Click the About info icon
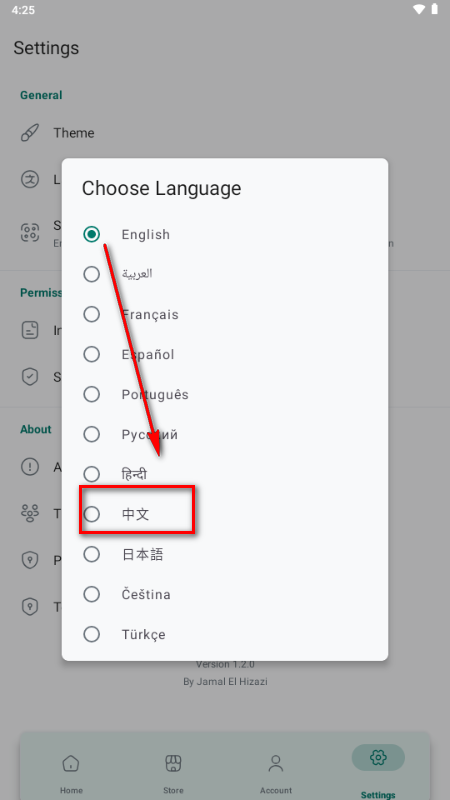The width and height of the screenshot is (450, 800). 30,467
